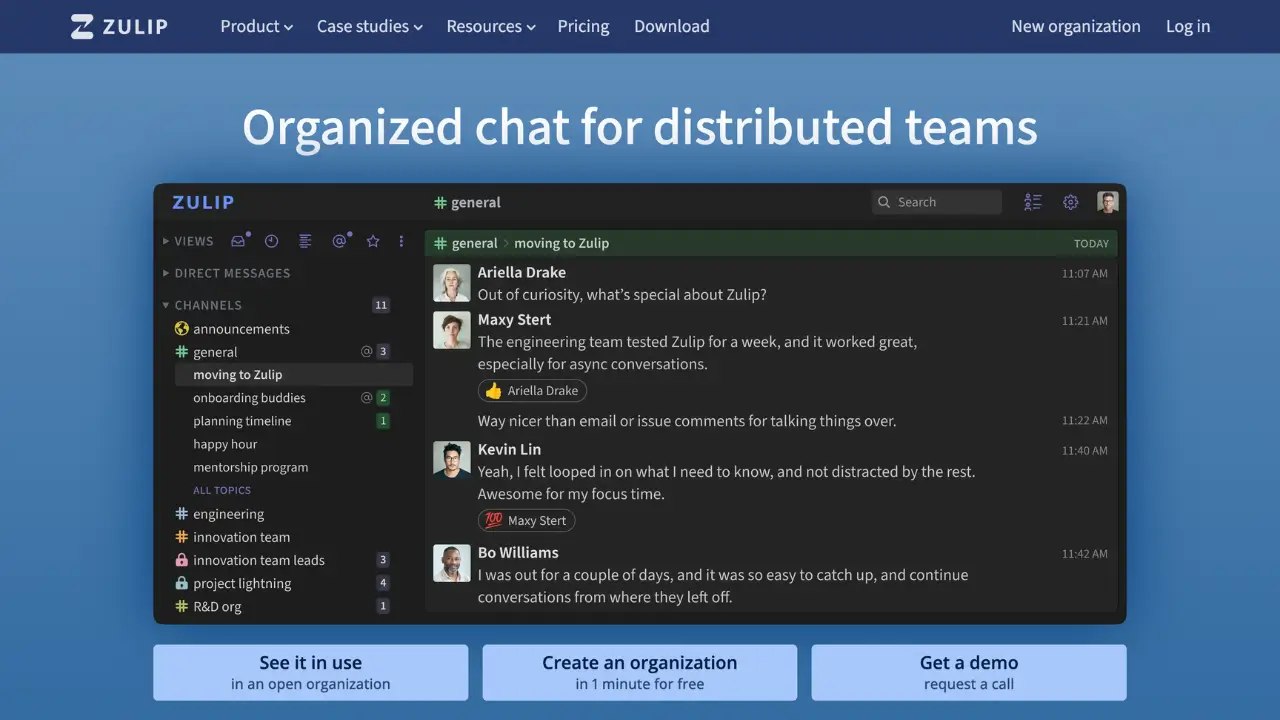
Task: Open the Recent conversations clock icon
Action: click(271, 241)
